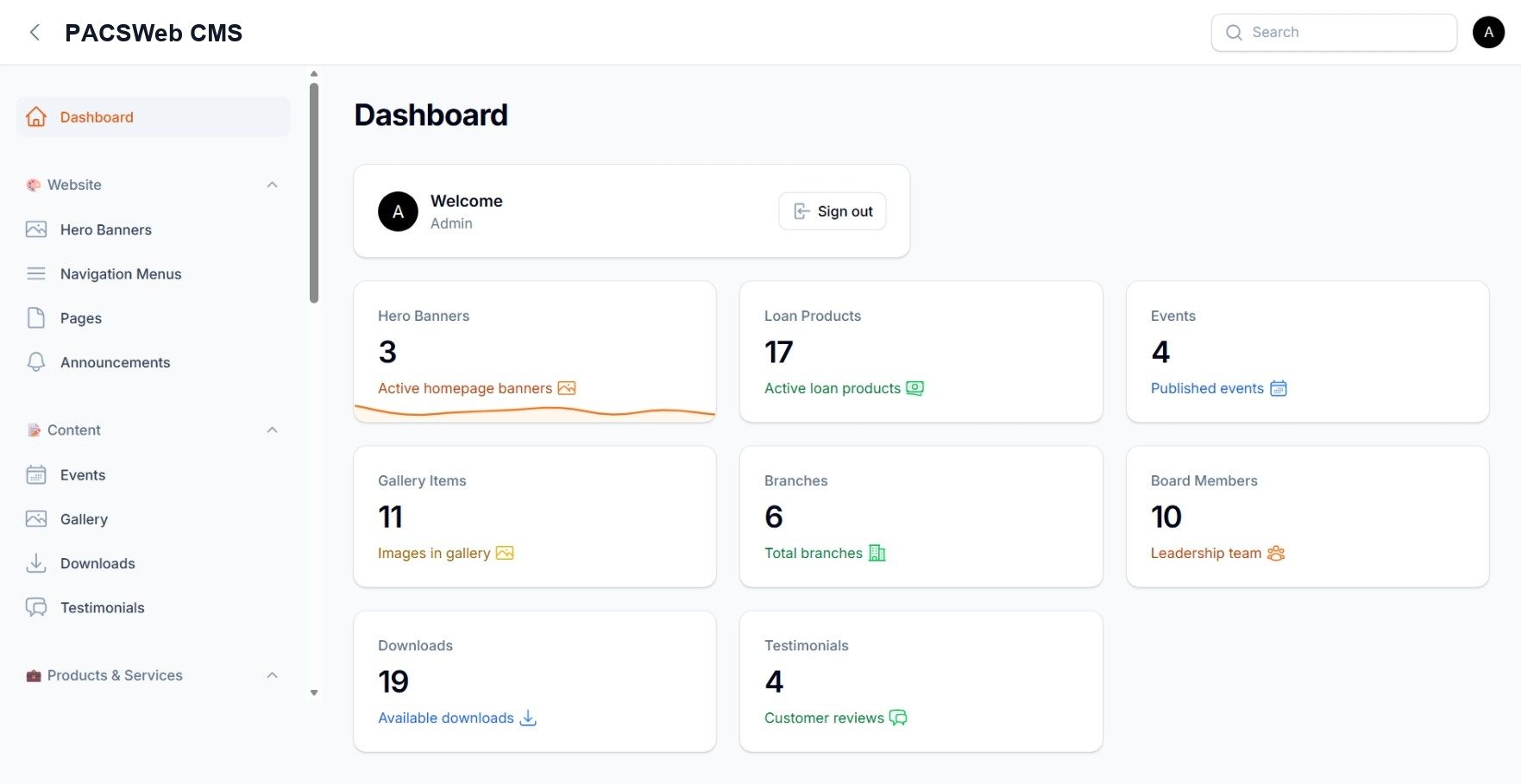Click the Sign out button
1521x784 pixels.
(x=833, y=211)
